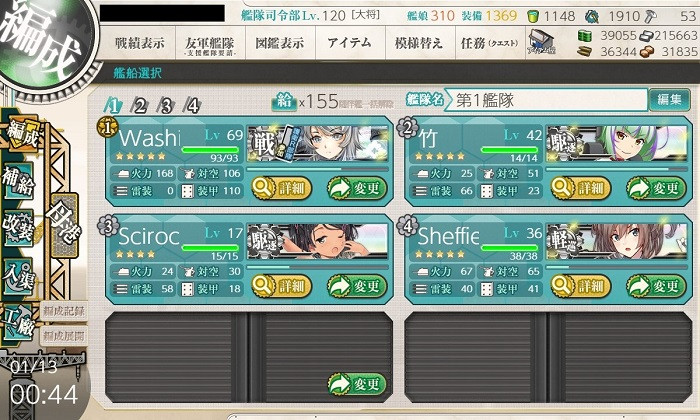Click the Sheffie ship banner thumbnail
The height and width of the screenshot is (420, 700).
[x=617, y=241]
